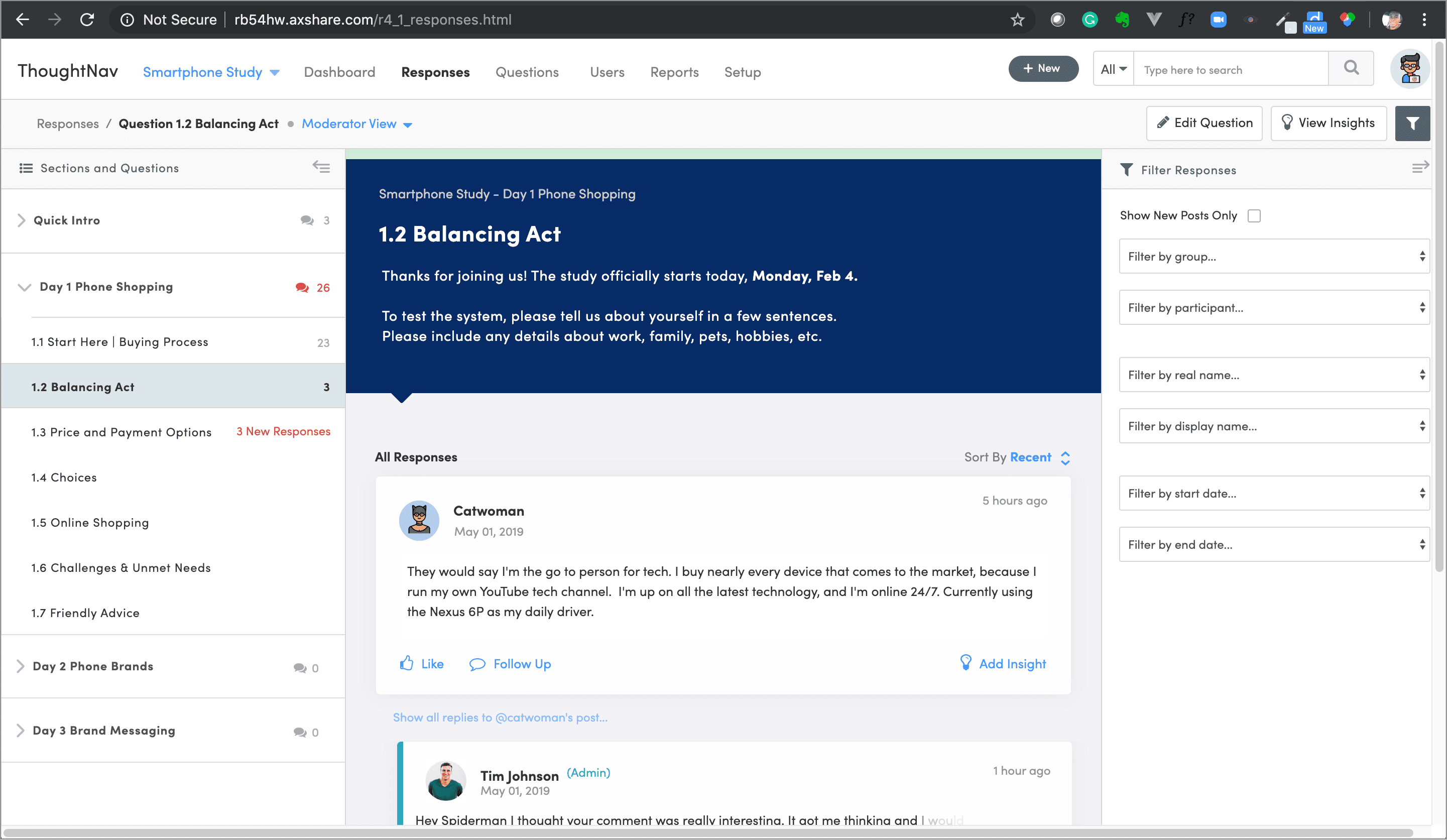Image resolution: width=1447 pixels, height=840 pixels.
Task: Open the Moderator View dropdown
Action: 356,124
